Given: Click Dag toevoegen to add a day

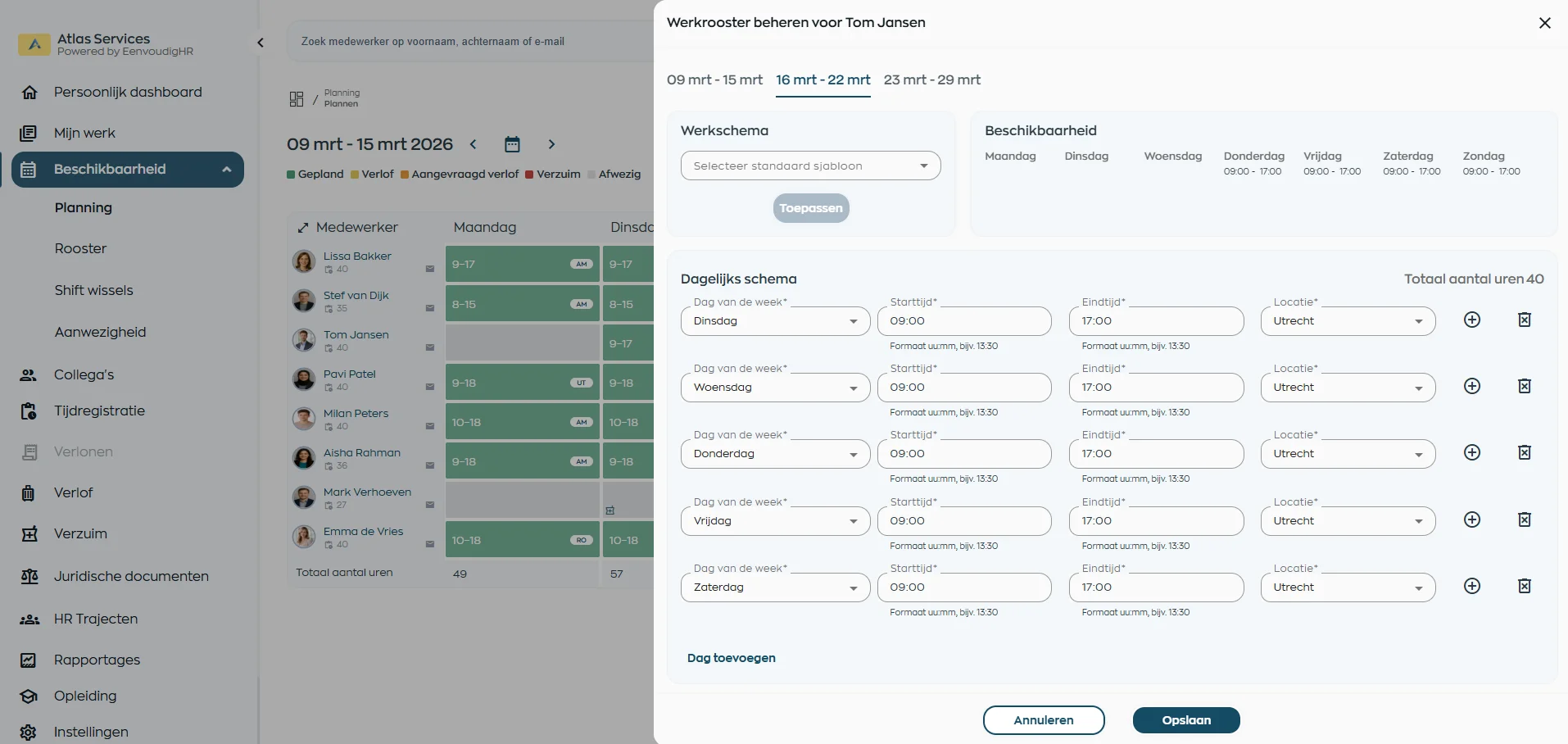Looking at the screenshot, I should (730, 658).
